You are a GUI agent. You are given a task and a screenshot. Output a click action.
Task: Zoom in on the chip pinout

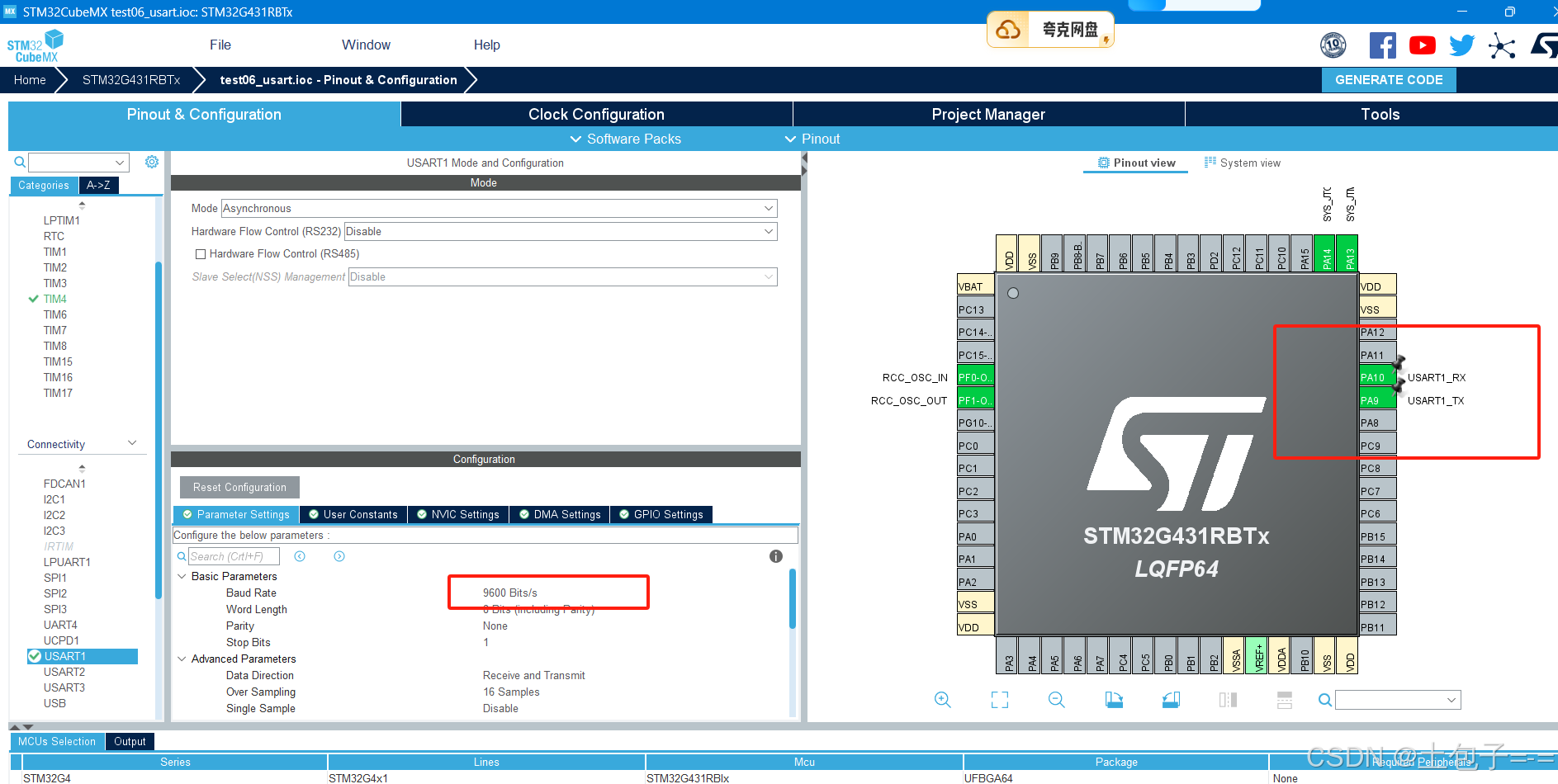(x=942, y=700)
